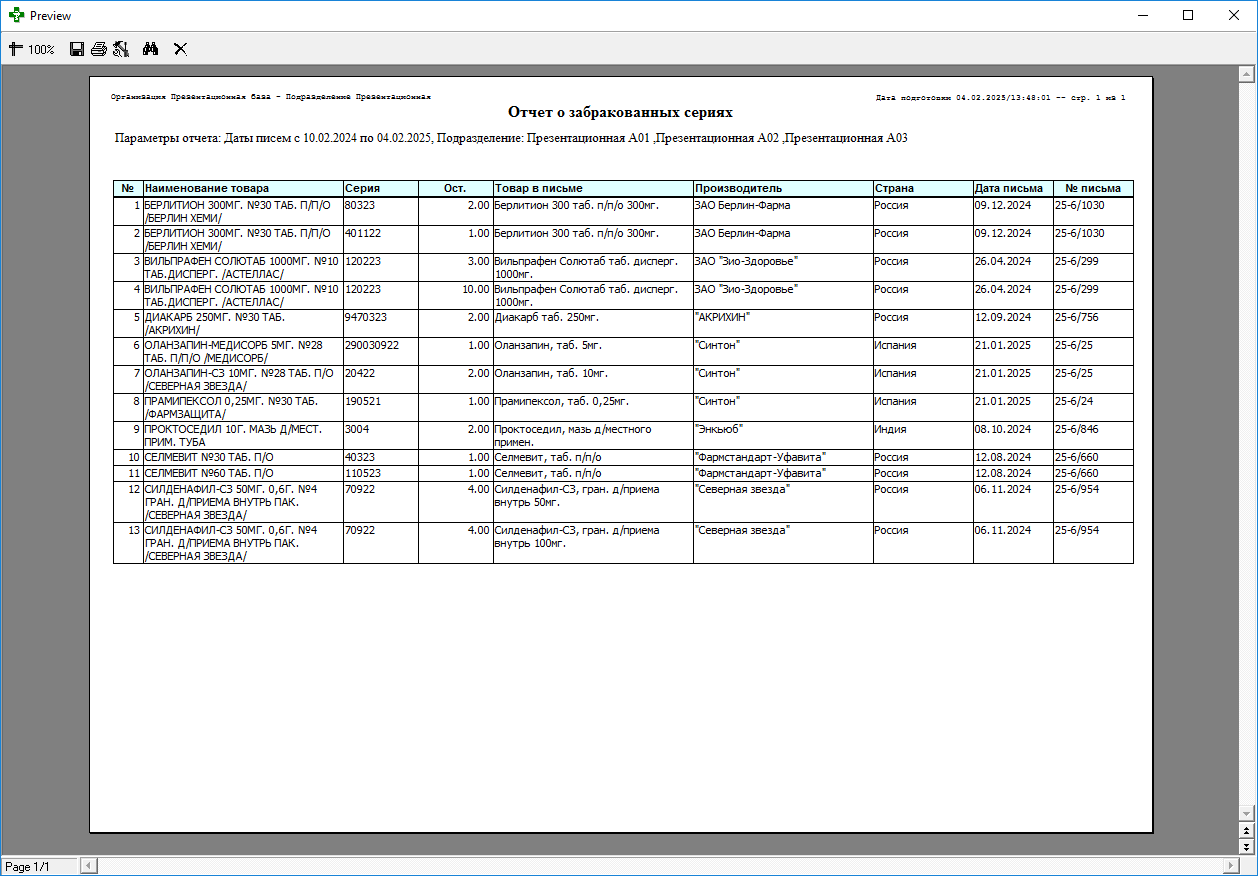The image size is (1258, 876).
Task: Close the preview with the toolbar X icon
Action: 181,49
